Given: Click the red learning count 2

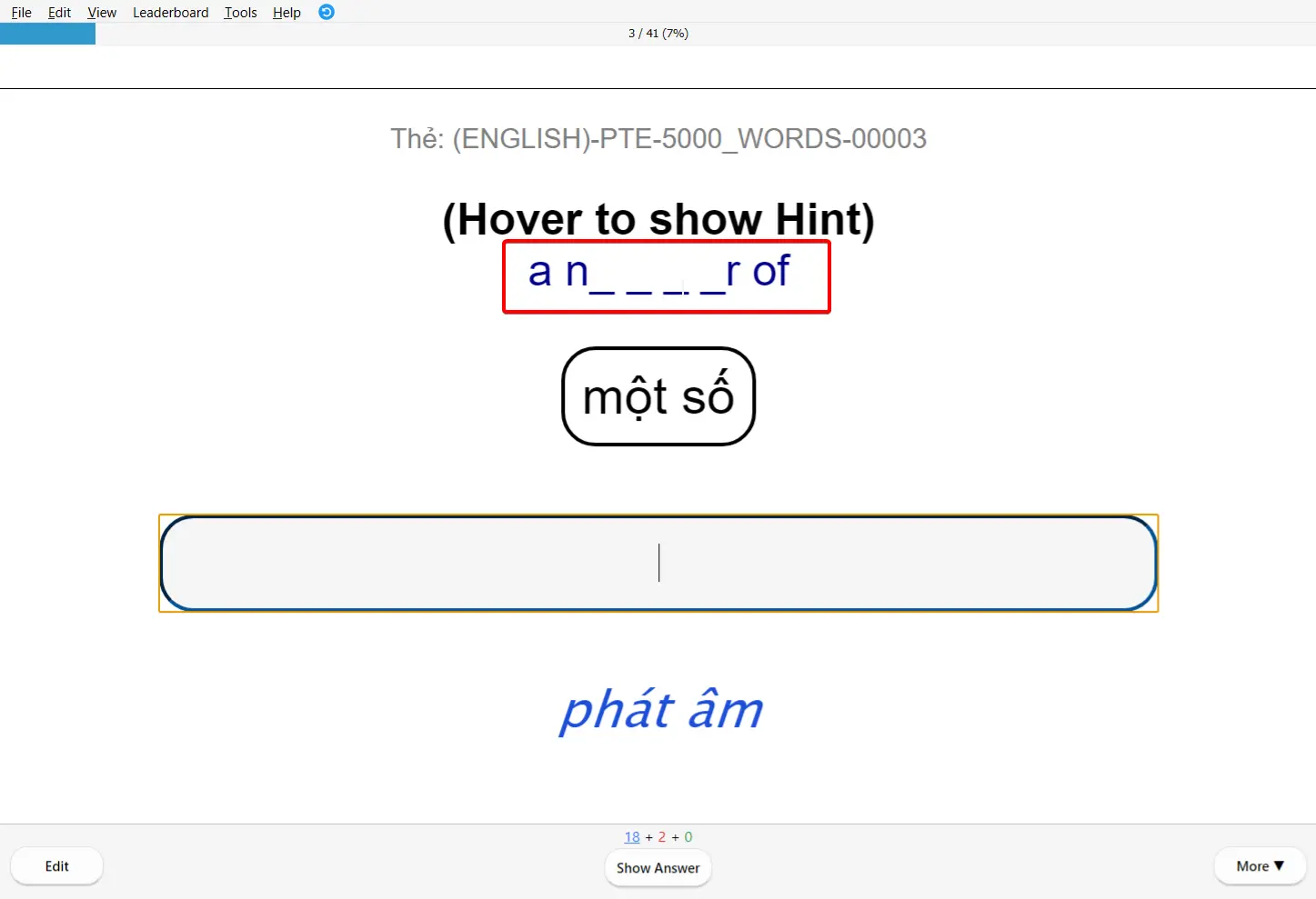Looking at the screenshot, I should 661,836.
